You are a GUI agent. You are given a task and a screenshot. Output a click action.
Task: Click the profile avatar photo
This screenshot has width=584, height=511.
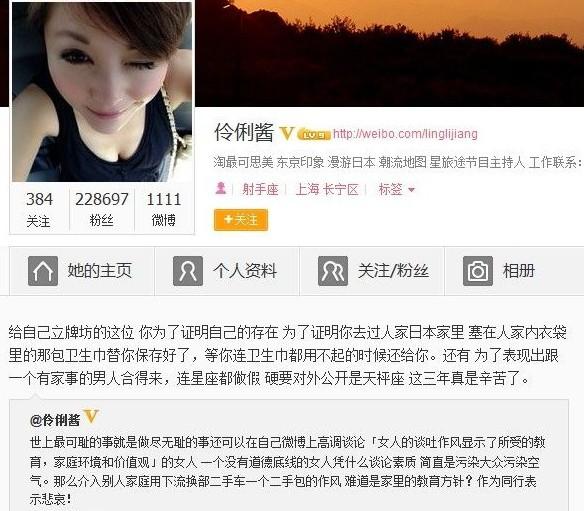pos(102,92)
